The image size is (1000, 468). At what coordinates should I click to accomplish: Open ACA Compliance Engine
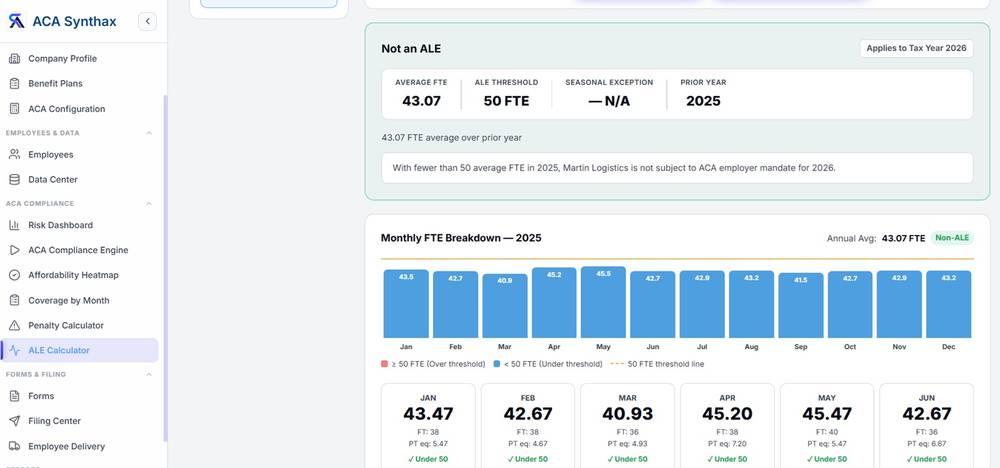click(x=80, y=250)
